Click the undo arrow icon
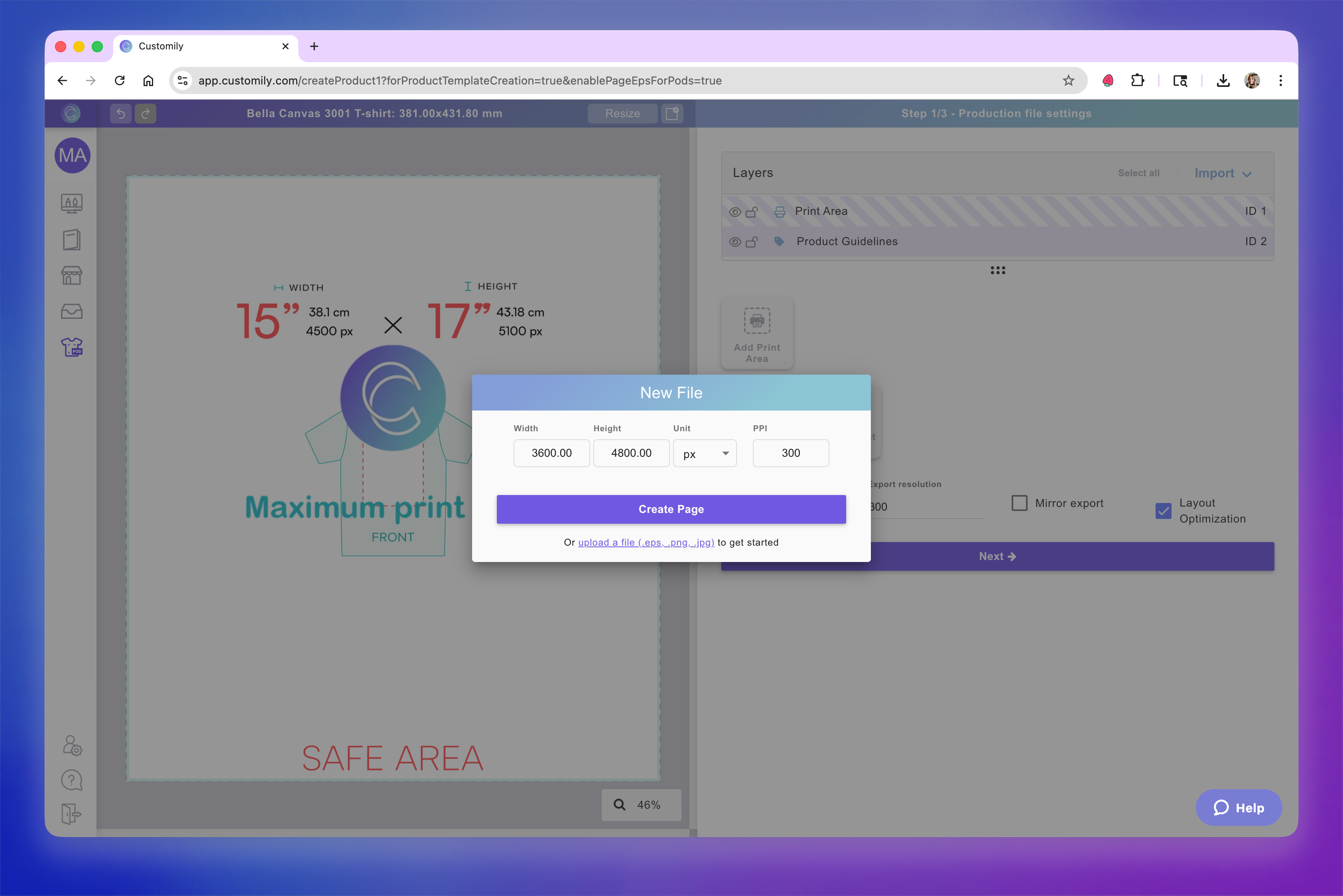 coord(121,113)
